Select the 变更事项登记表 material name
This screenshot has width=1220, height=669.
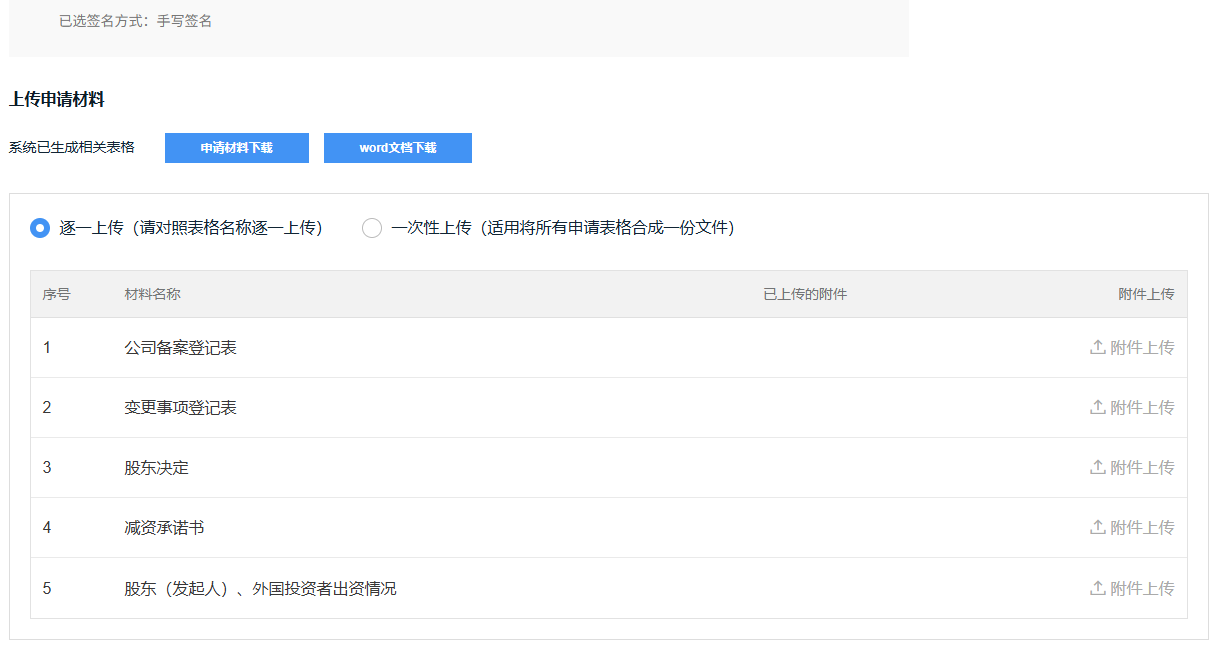[180, 408]
